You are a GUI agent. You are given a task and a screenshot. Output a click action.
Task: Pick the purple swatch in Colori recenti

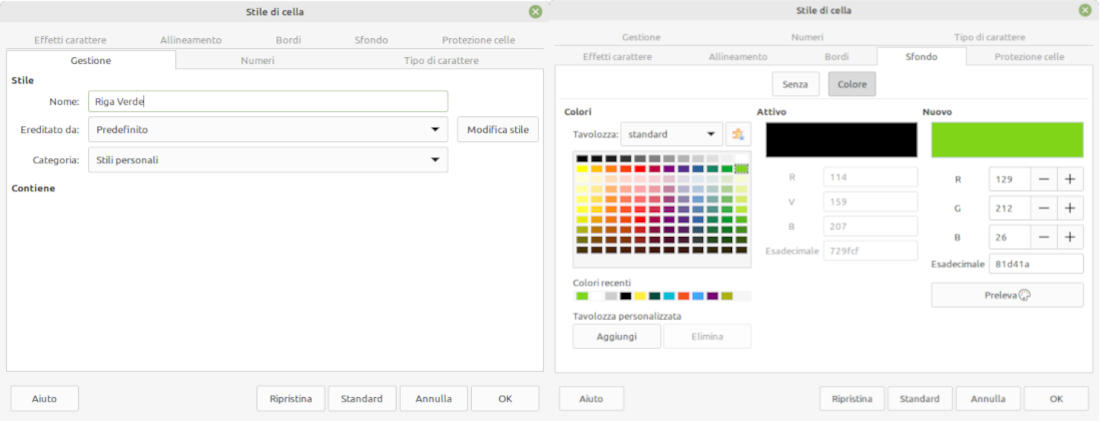713,296
